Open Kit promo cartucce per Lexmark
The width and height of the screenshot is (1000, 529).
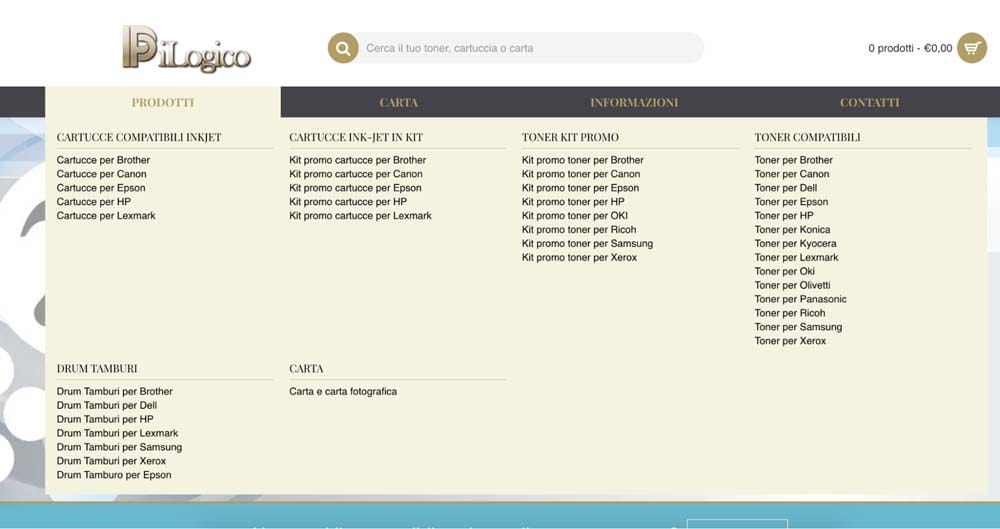(x=360, y=216)
